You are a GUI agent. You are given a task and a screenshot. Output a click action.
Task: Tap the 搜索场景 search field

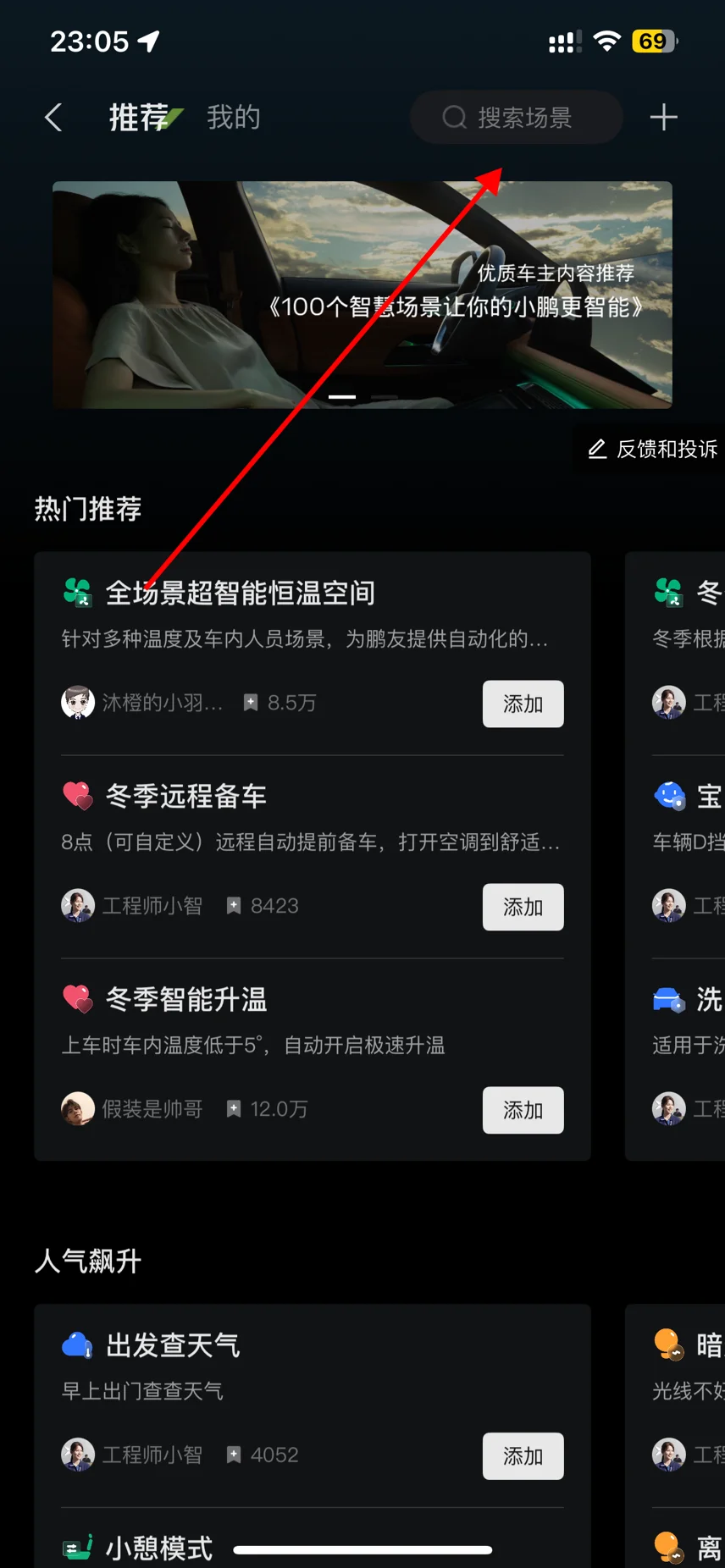tap(517, 118)
